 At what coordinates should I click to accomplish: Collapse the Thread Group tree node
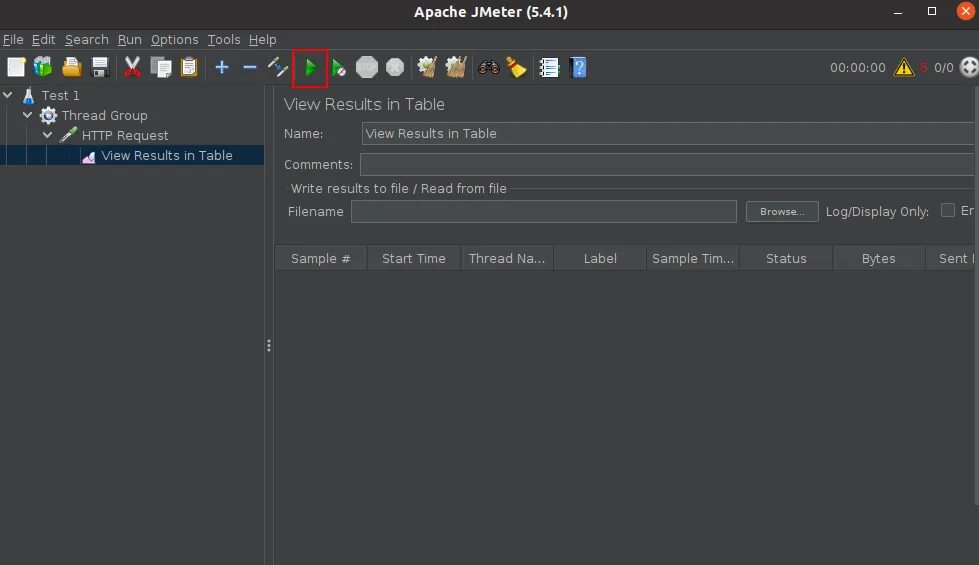click(x=27, y=115)
